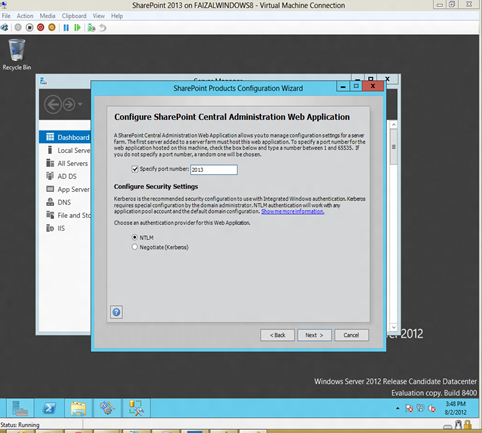The height and width of the screenshot is (433, 482).
Task: Select IIS in Server Manager sidebar
Action: (x=65, y=228)
